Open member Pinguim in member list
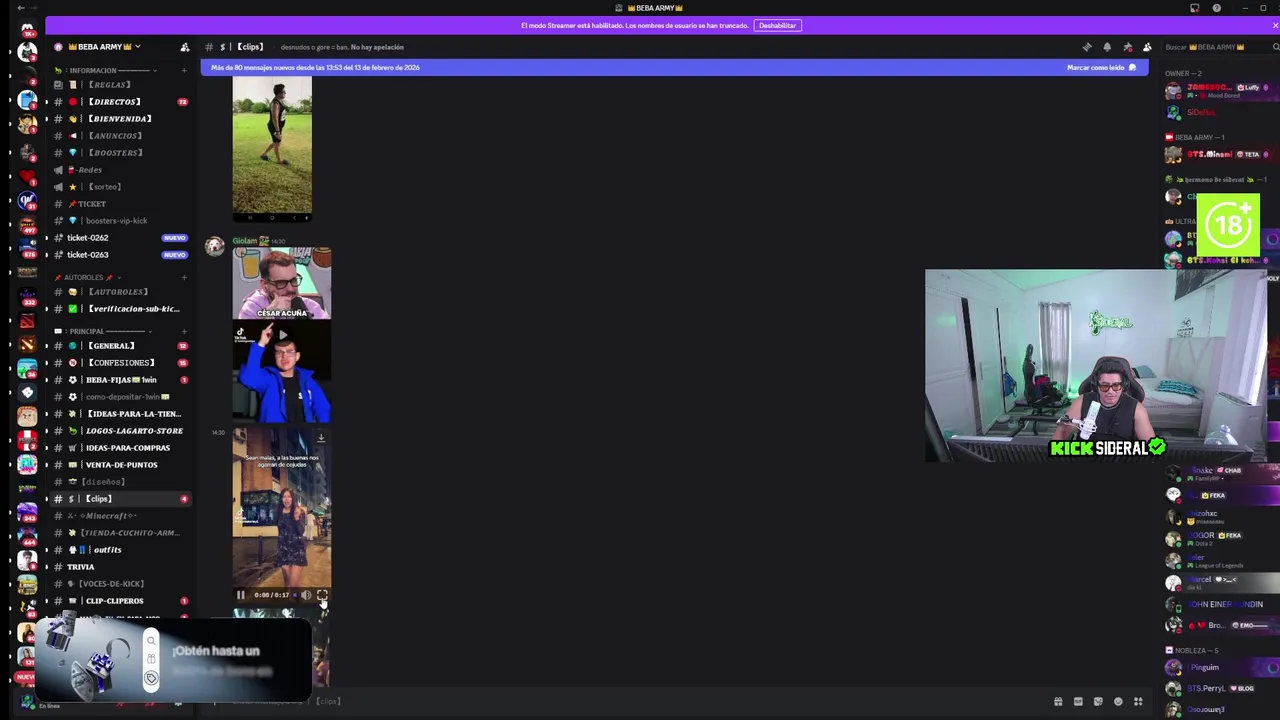Viewport: 1280px width, 720px height. pos(1220,668)
